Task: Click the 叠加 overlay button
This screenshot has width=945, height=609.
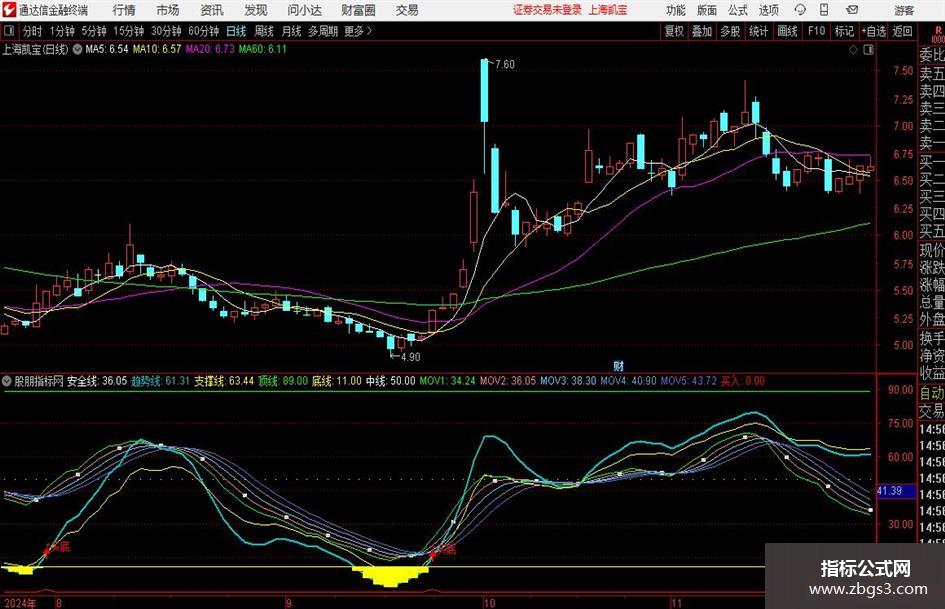Action: [x=702, y=31]
